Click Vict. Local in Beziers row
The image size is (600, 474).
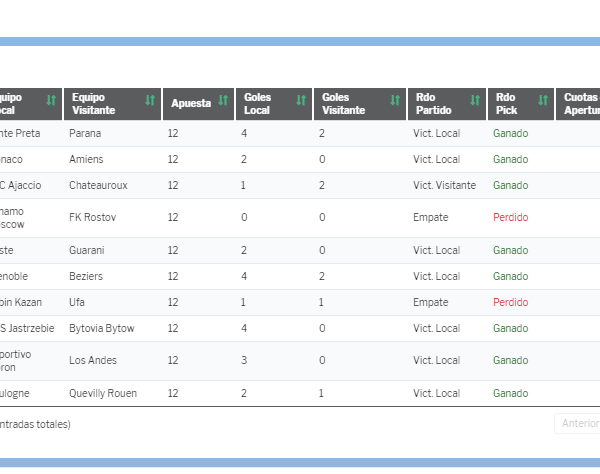[x=437, y=276]
